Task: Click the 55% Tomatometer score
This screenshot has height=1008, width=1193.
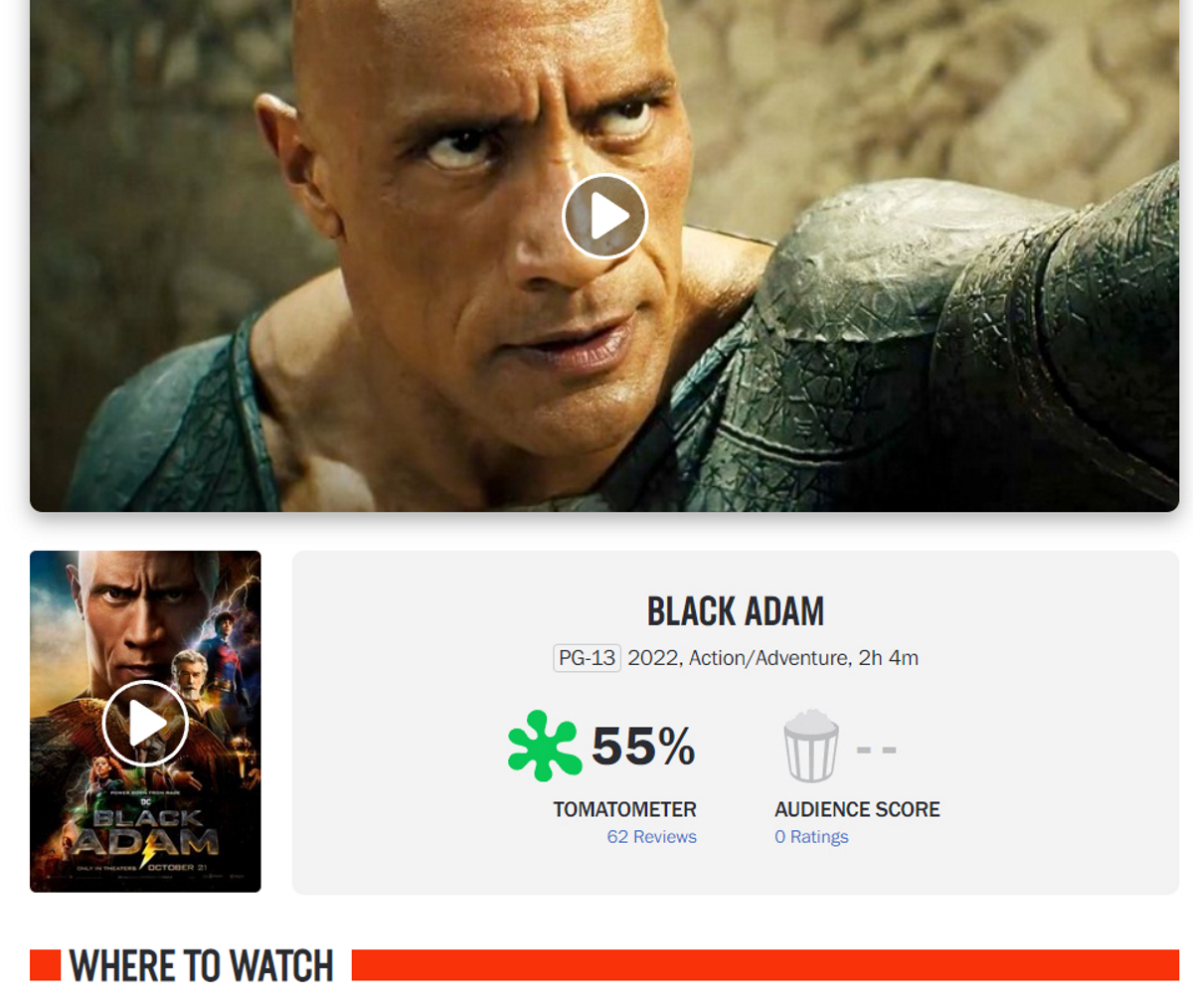Action: [643, 747]
